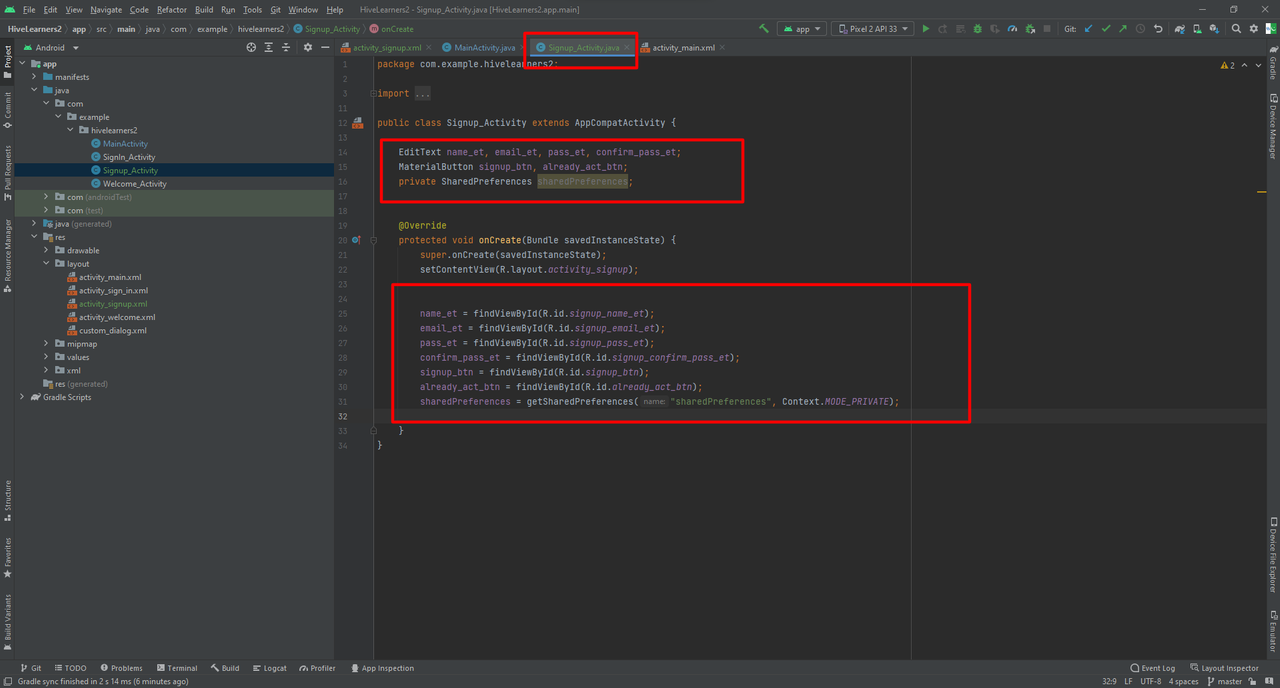The image size is (1280, 688).
Task: Expand the com (androidTest) package
Action: (46, 197)
